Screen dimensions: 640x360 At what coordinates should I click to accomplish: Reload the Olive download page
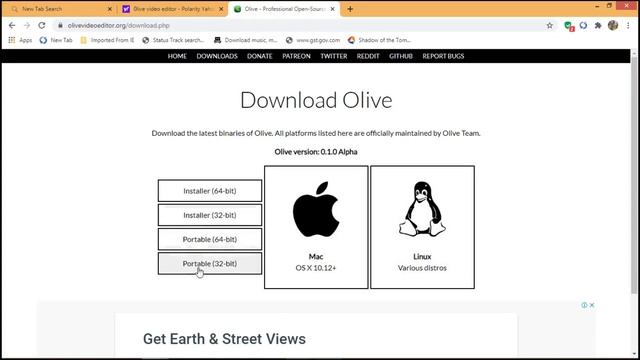coord(42,25)
